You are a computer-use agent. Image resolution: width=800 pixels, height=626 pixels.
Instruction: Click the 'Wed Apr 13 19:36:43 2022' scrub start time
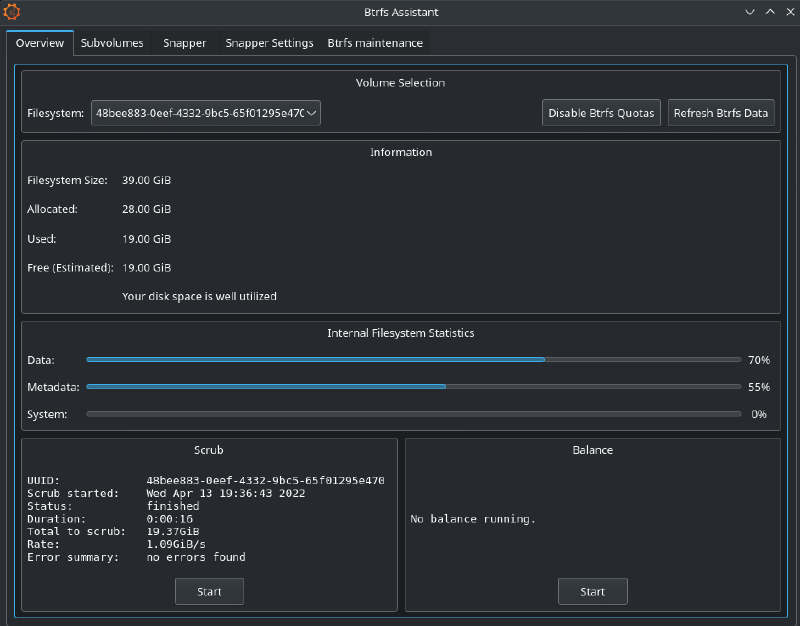[226, 493]
